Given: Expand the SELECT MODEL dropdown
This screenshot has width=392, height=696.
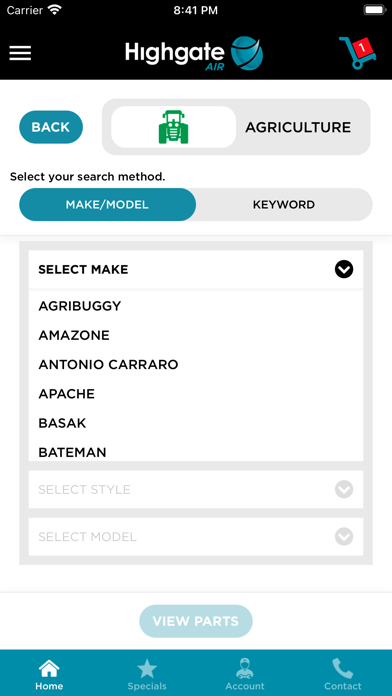Looking at the screenshot, I should click(196, 537).
